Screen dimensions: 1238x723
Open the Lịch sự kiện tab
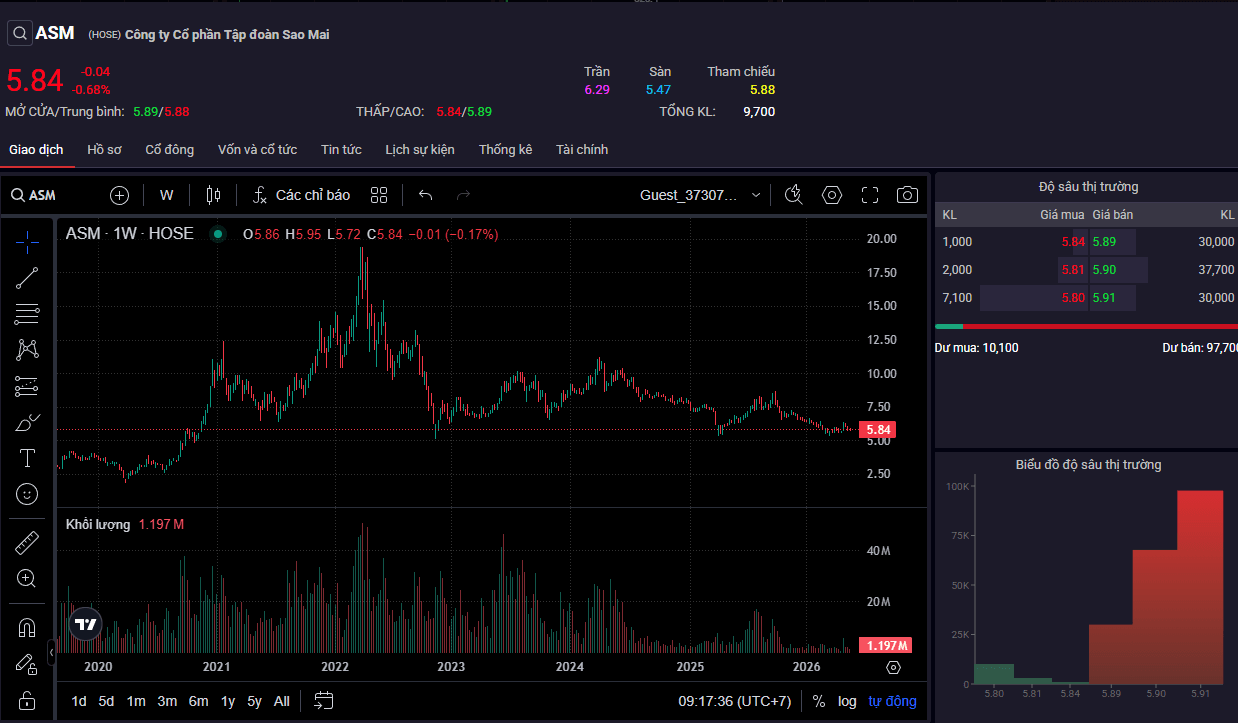420,150
